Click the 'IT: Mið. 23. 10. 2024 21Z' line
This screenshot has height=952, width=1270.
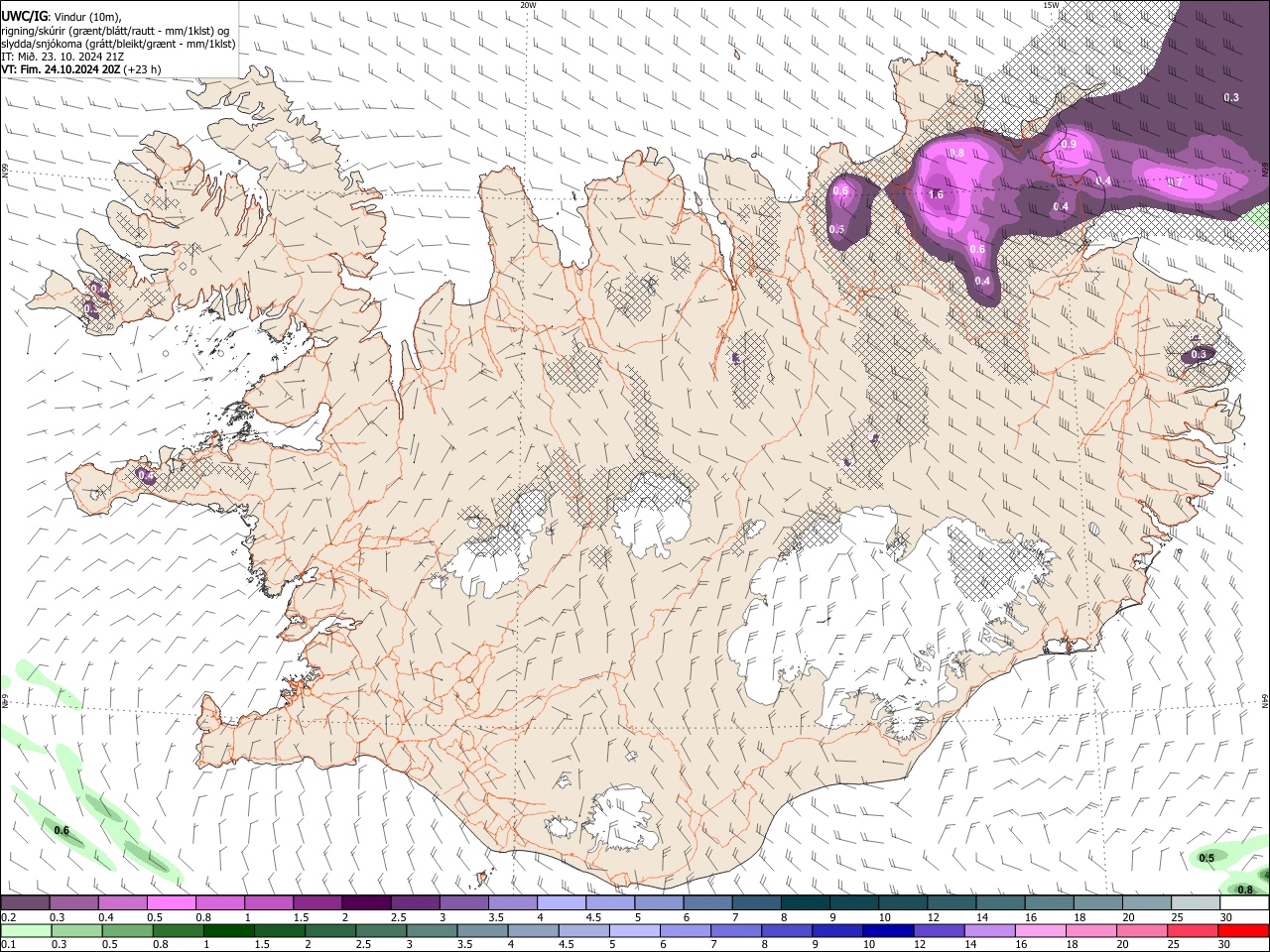click(x=63, y=57)
